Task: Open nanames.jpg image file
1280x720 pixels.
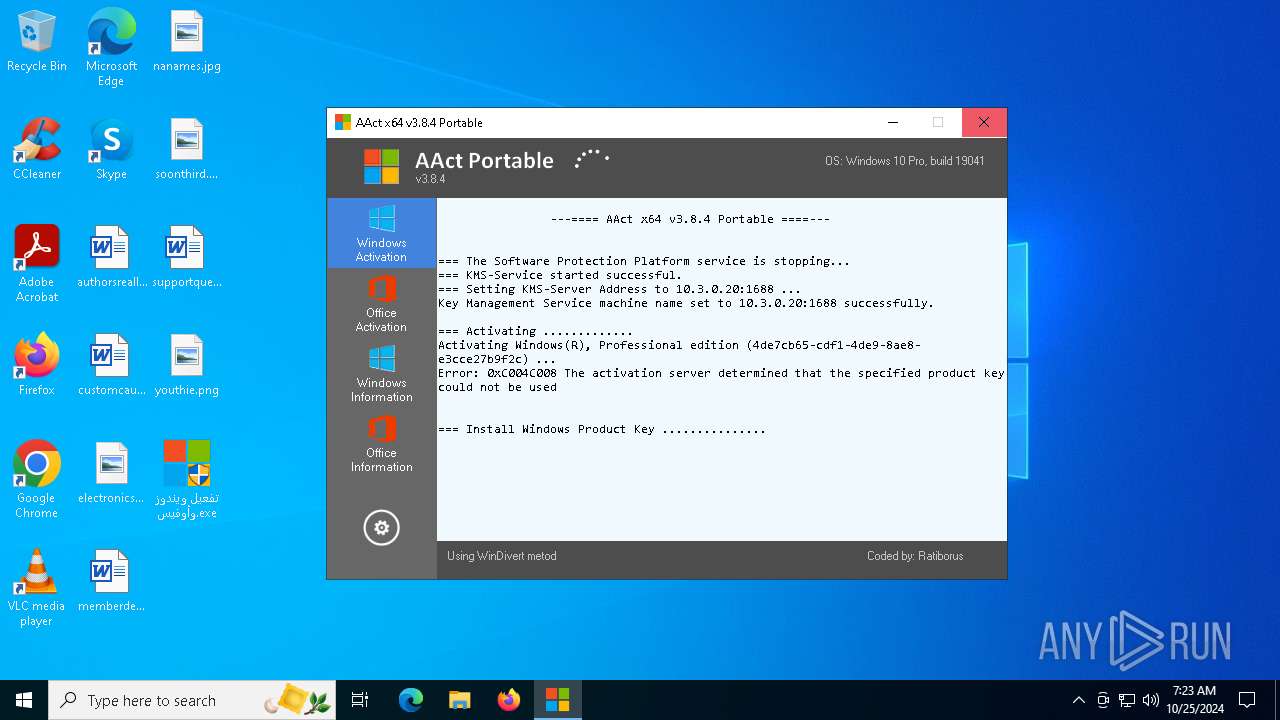Action: tap(187, 42)
